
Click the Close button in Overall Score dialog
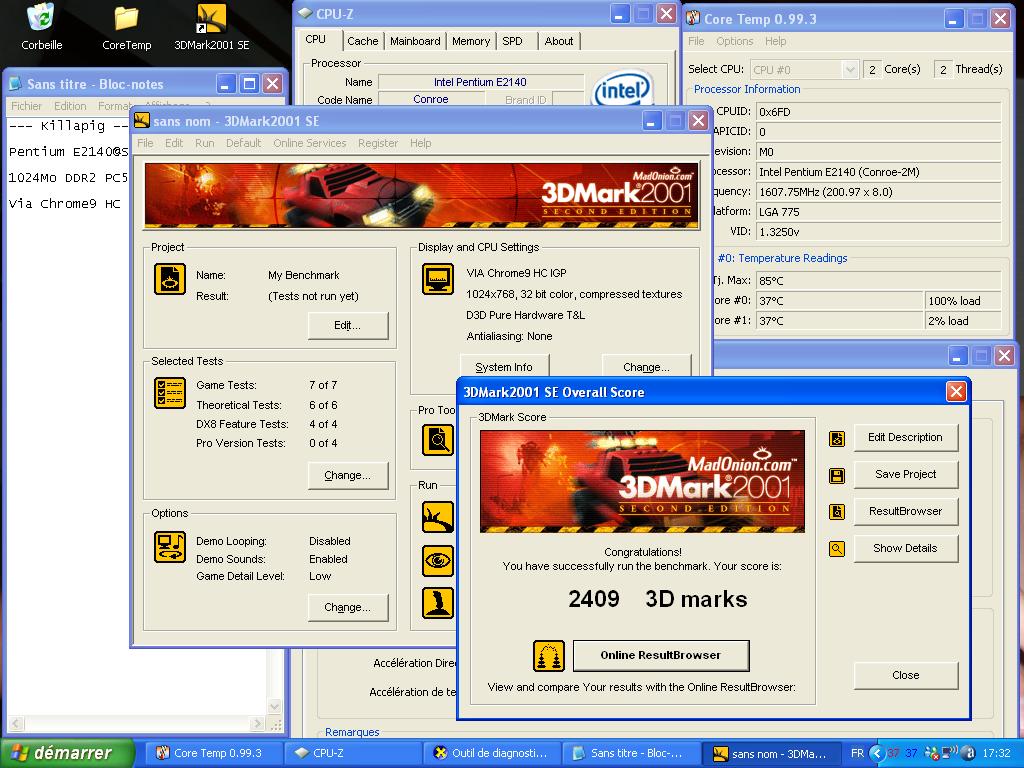pos(905,675)
